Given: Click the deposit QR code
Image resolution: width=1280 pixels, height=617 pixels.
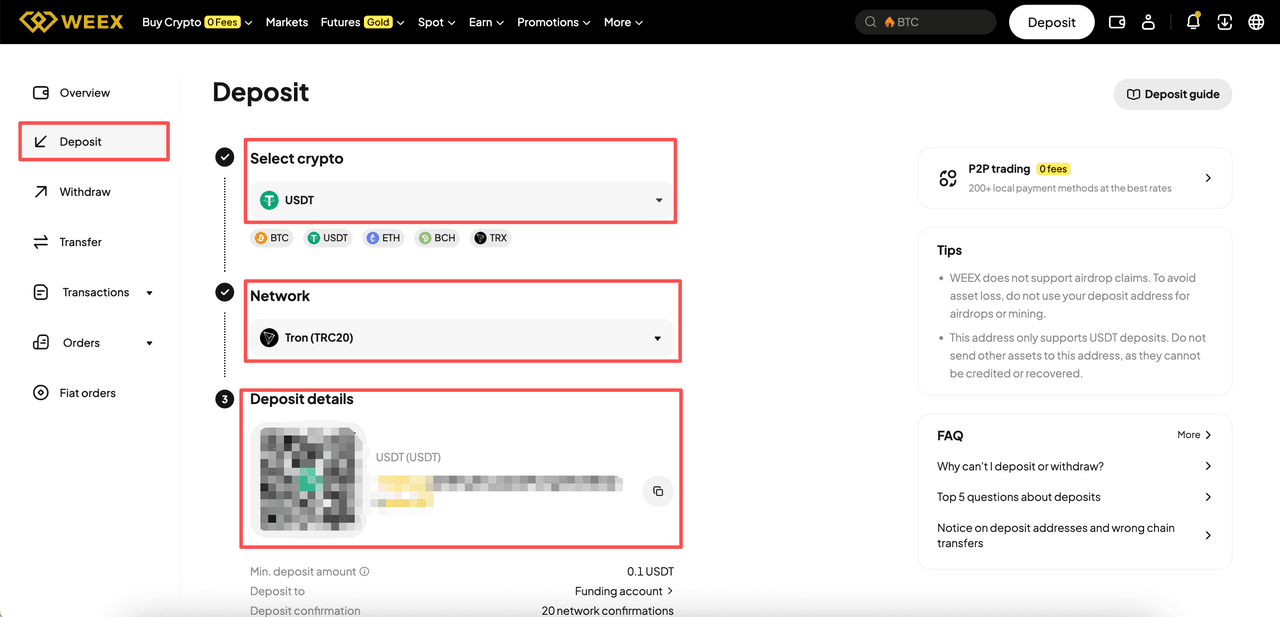Looking at the screenshot, I should (307, 479).
